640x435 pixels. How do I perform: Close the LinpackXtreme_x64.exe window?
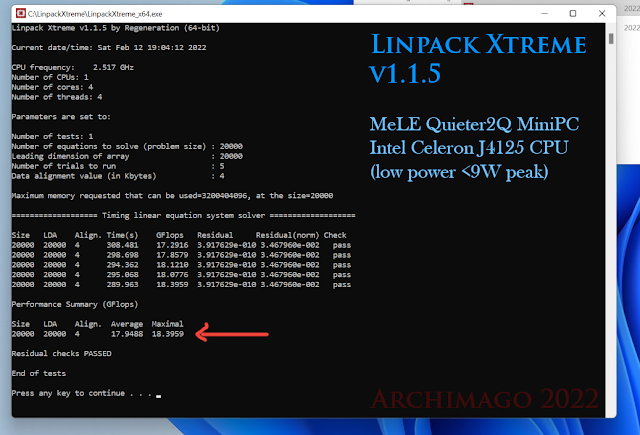click(x=602, y=13)
